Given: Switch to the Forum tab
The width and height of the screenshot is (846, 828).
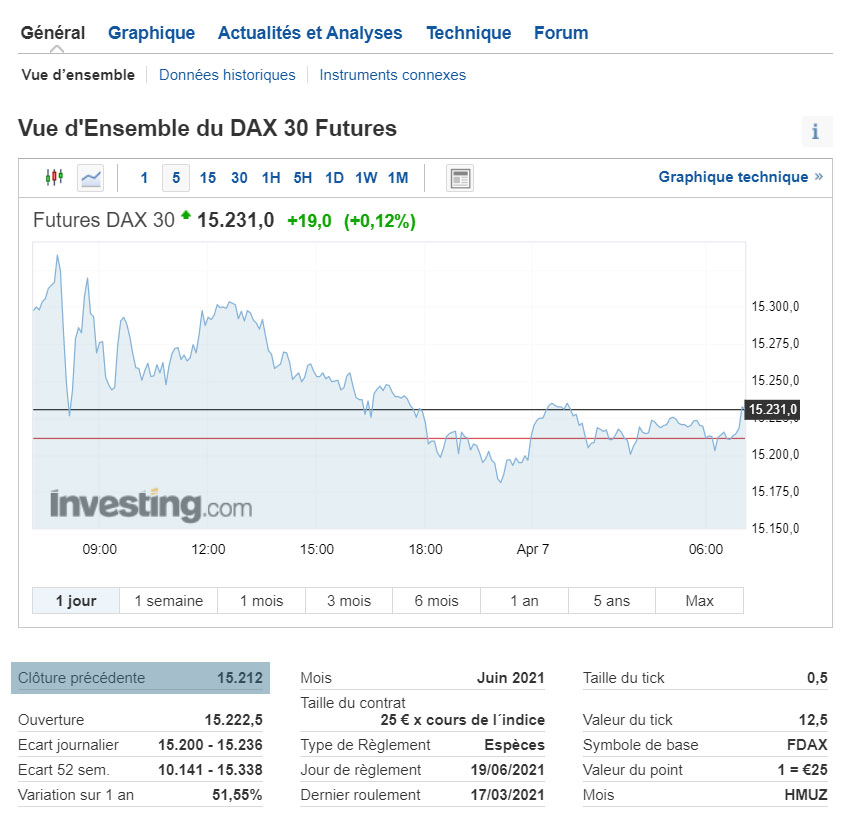Looking at the screenshot, I should (561, 33).
